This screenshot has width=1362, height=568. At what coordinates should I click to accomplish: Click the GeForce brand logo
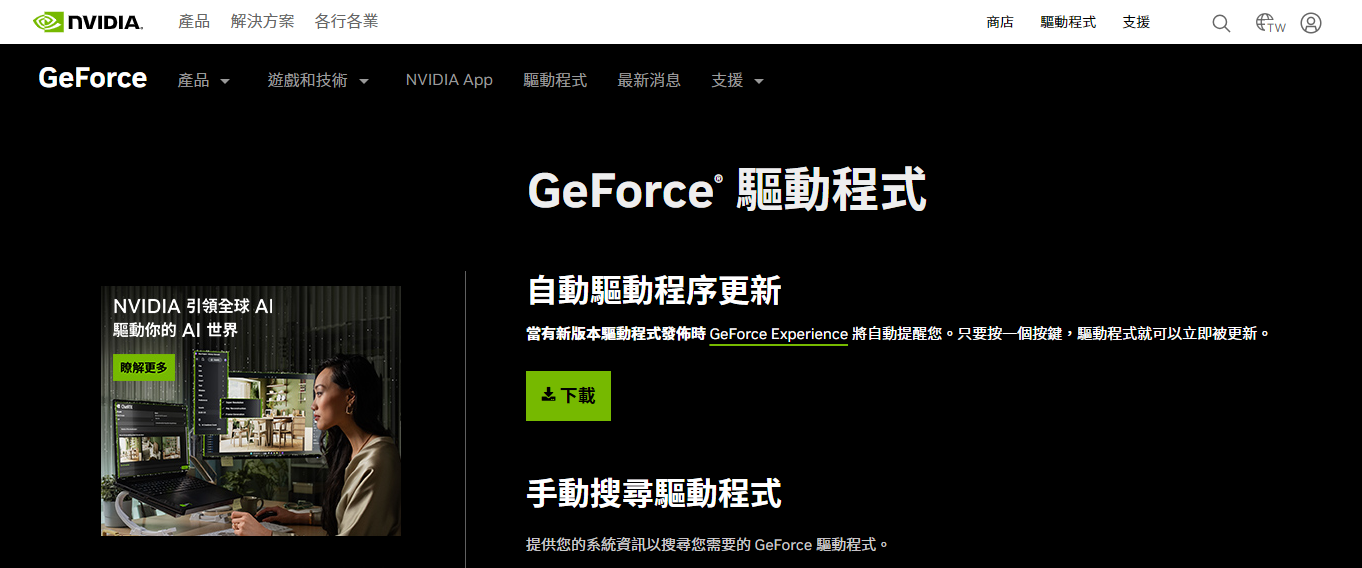93,79
